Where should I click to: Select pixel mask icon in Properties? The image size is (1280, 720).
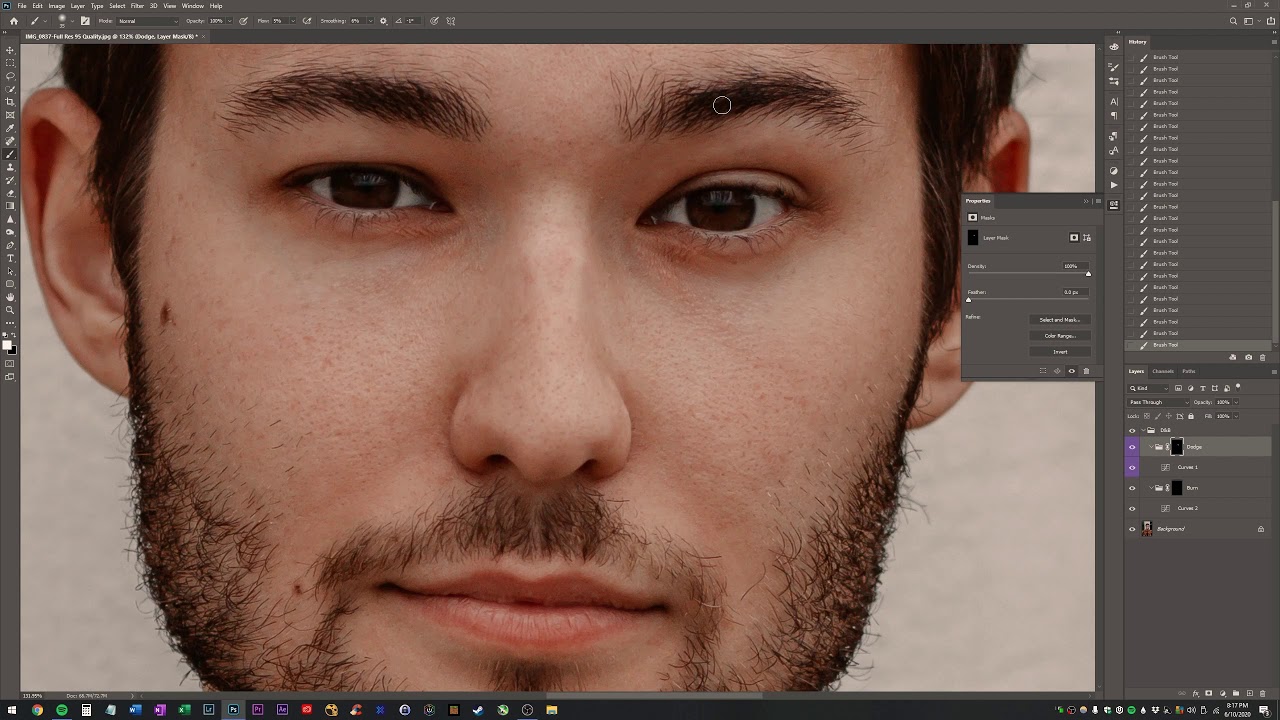click(1074, 238)
